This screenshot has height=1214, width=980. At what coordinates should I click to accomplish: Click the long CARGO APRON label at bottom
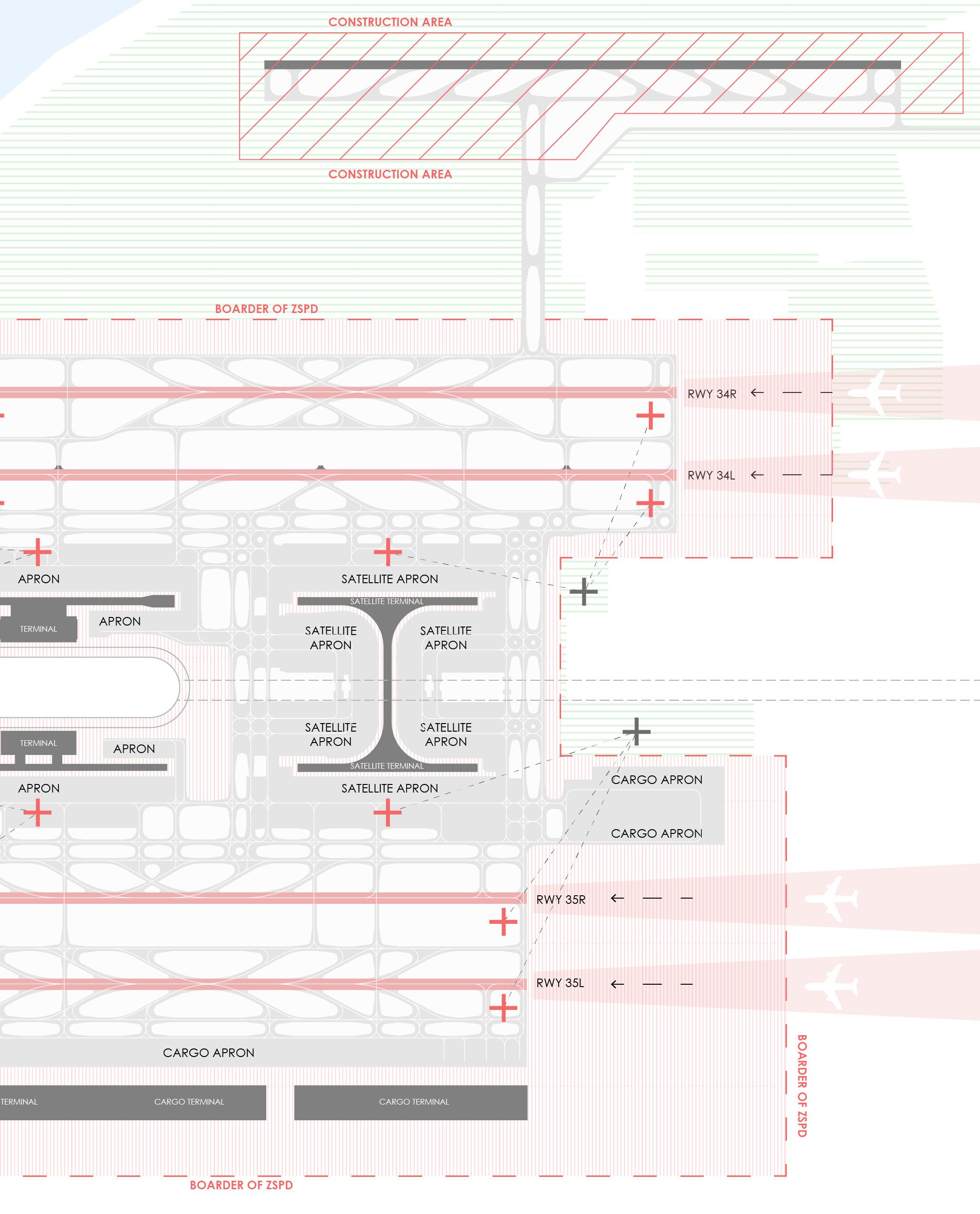[208, 1053]
